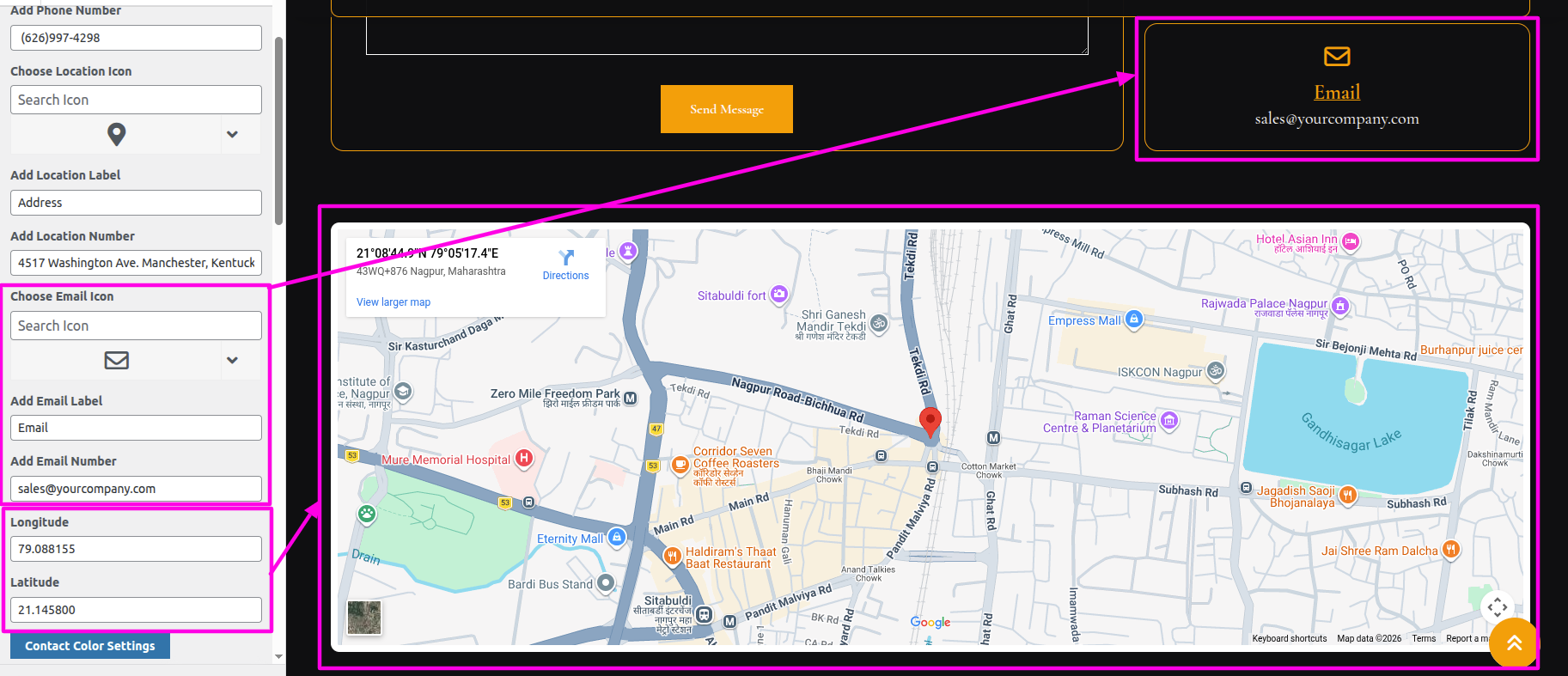The image size is (1568, 676).
Task: Click the orange scroll-to-top arrow button
Action: click(x=1513, y=643)
